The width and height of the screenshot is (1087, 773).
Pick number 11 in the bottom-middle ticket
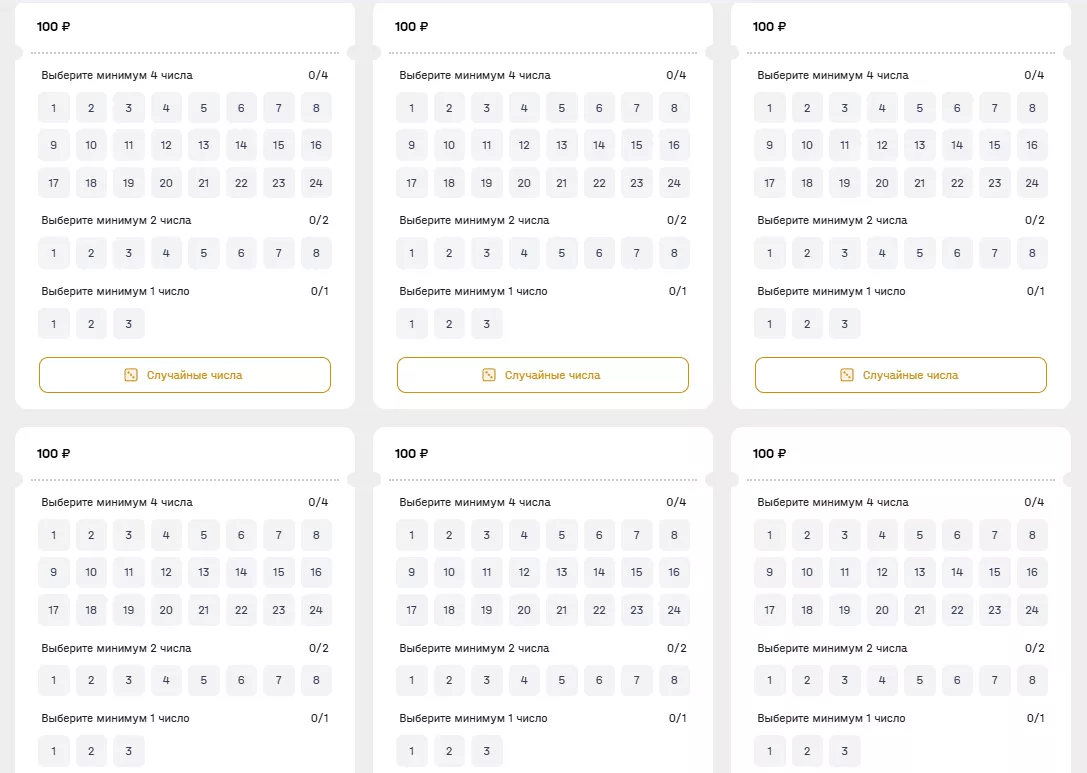(x=487, y=572)
